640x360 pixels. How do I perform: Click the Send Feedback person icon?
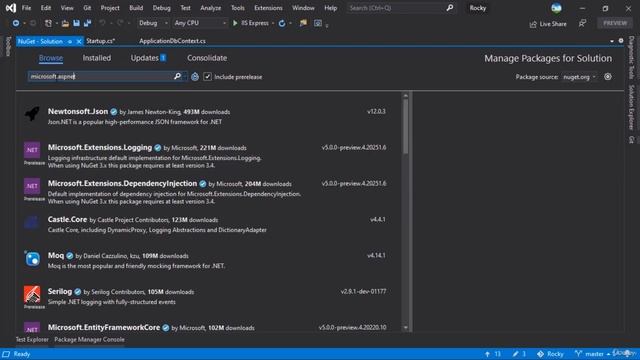pyautogui.click(x=582, y=23)
